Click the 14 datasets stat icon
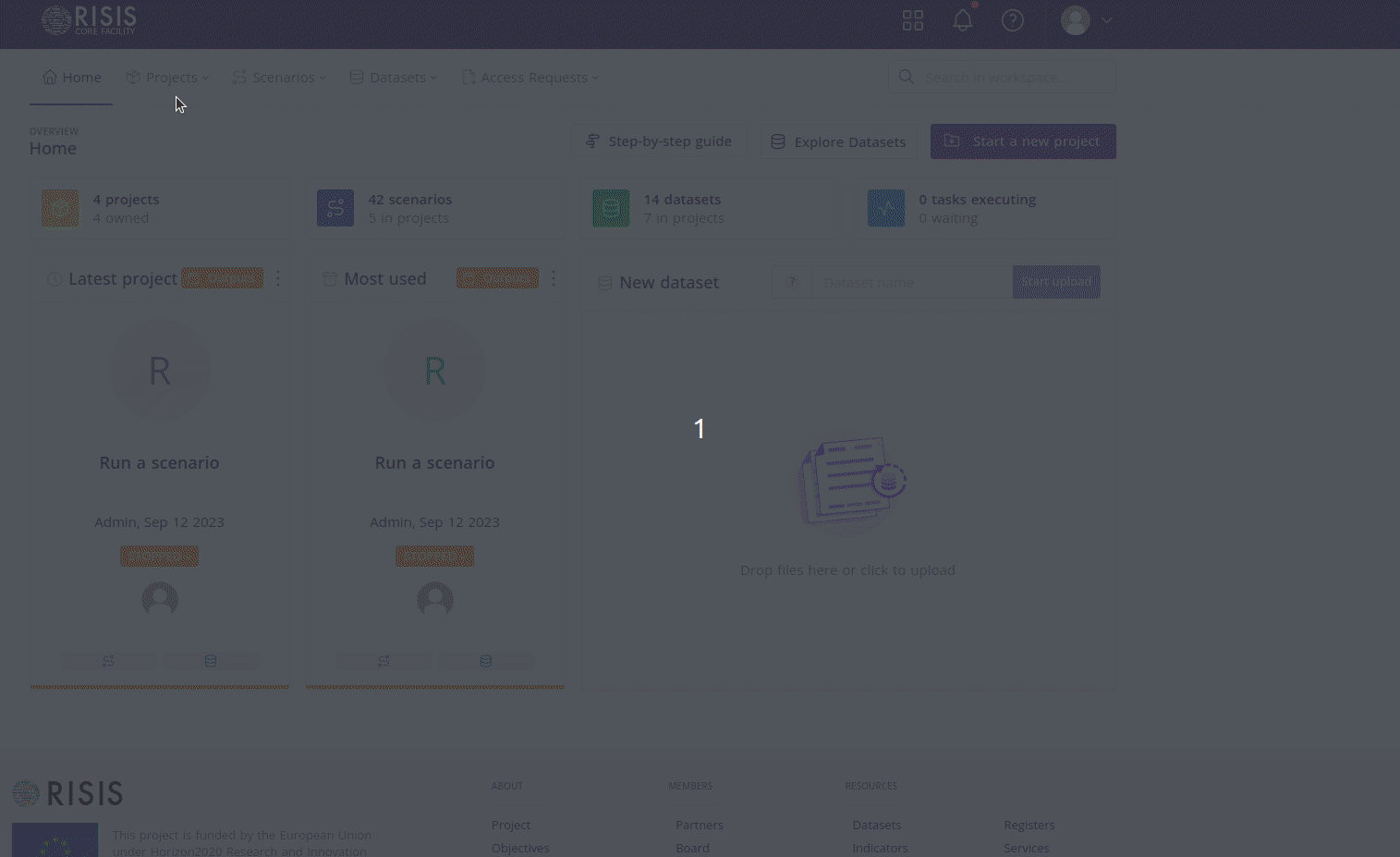Screen dimensions: 1400x857 coord(610,208)
